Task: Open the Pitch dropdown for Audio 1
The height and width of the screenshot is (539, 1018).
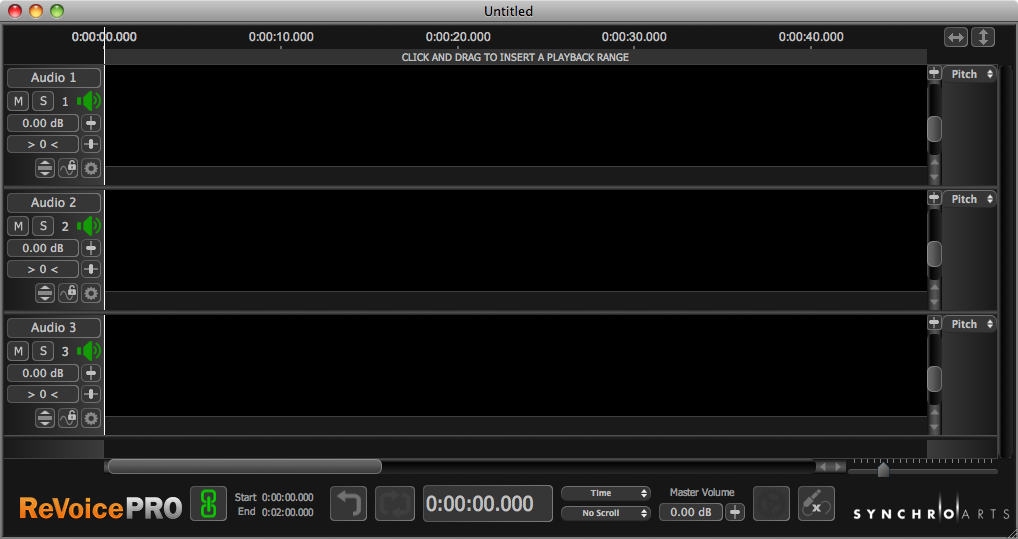Action: point(969,74)
